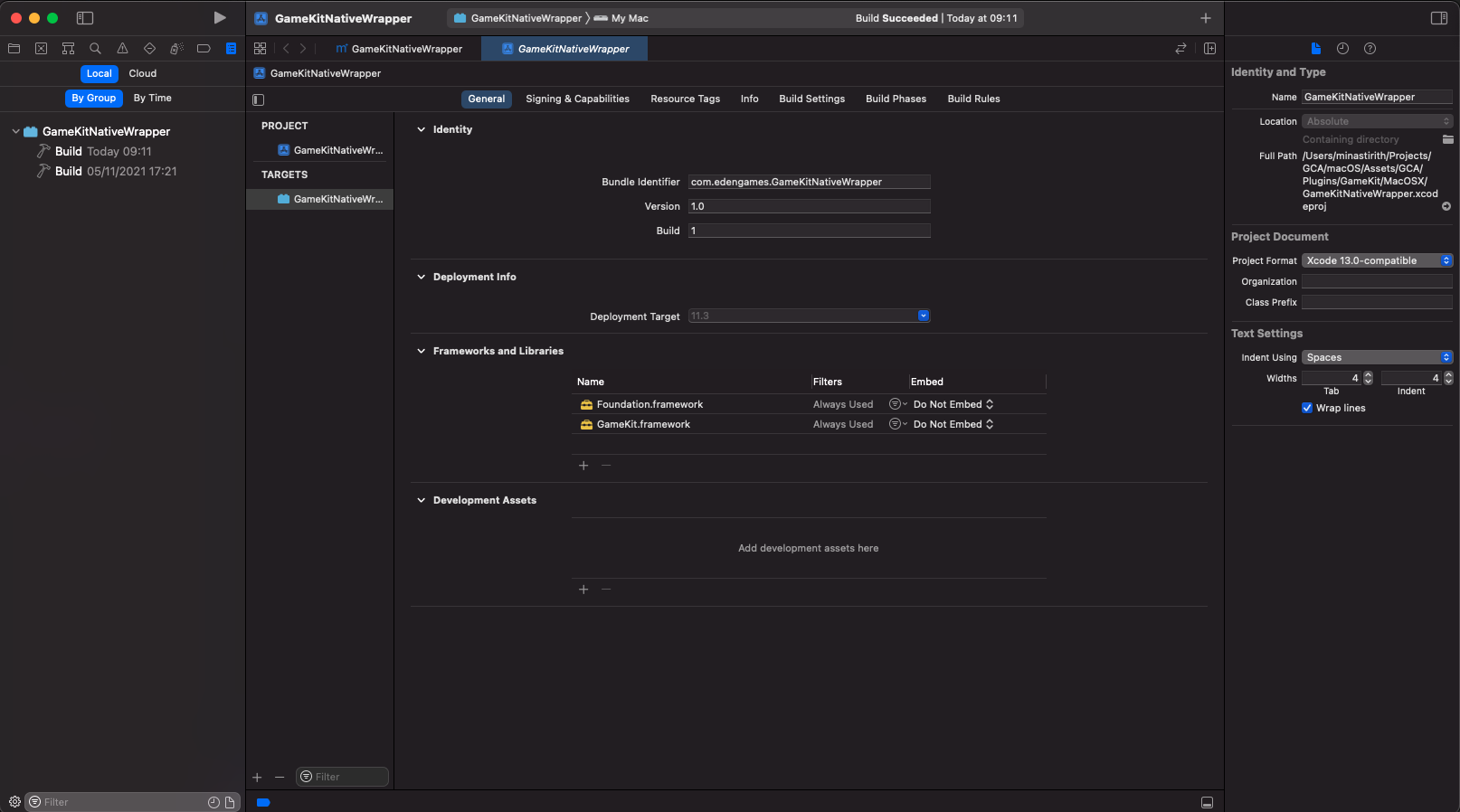The image size is (1460, 812).
Task: Add a new target with plus button
Action: pyautogui.click(x=257, y=778)
